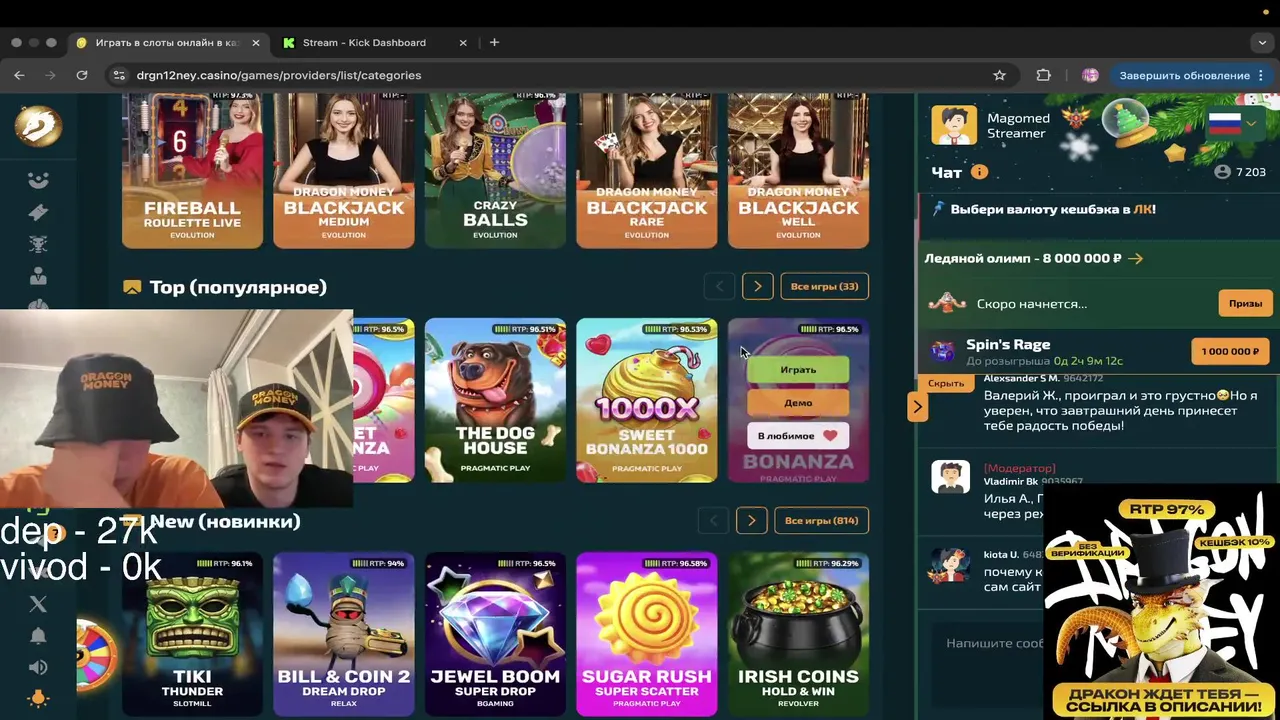
Task: Click Все игры (33) button
Action: 824,286
